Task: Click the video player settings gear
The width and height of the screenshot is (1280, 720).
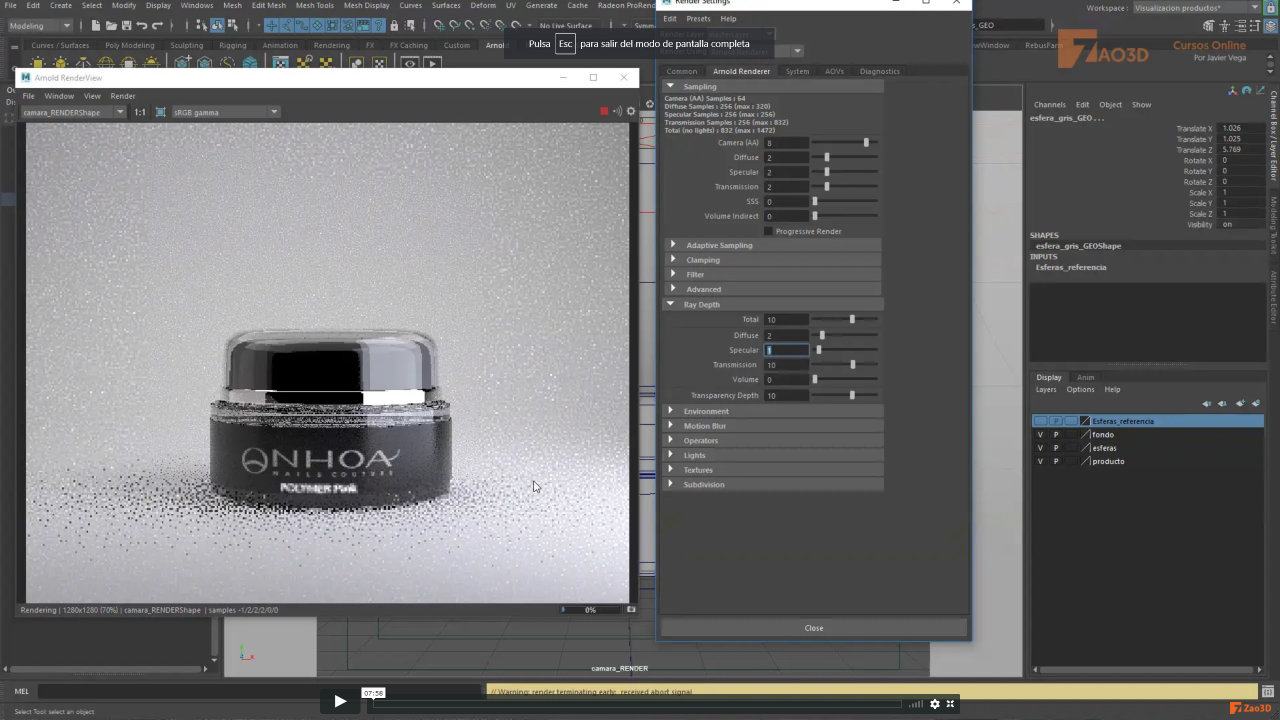Action: click(x=935, y=704)
